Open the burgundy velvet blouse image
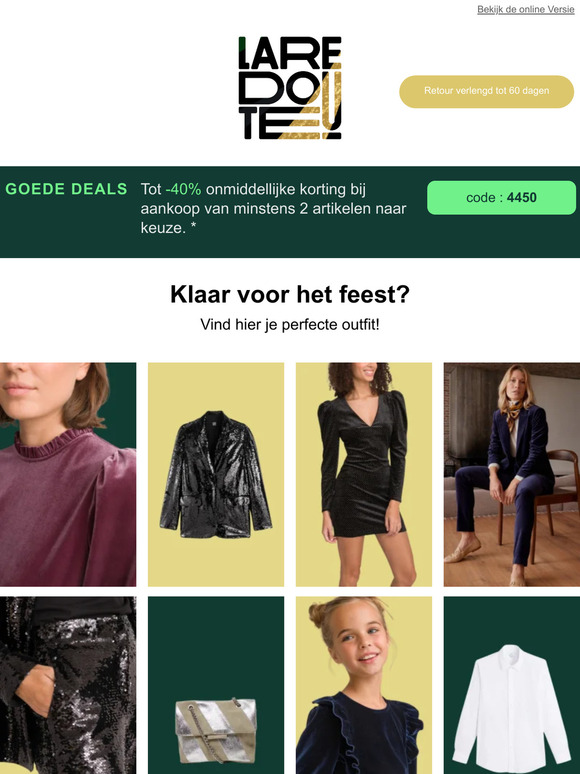This screenshot has height=774, width=580. (68, 474)
